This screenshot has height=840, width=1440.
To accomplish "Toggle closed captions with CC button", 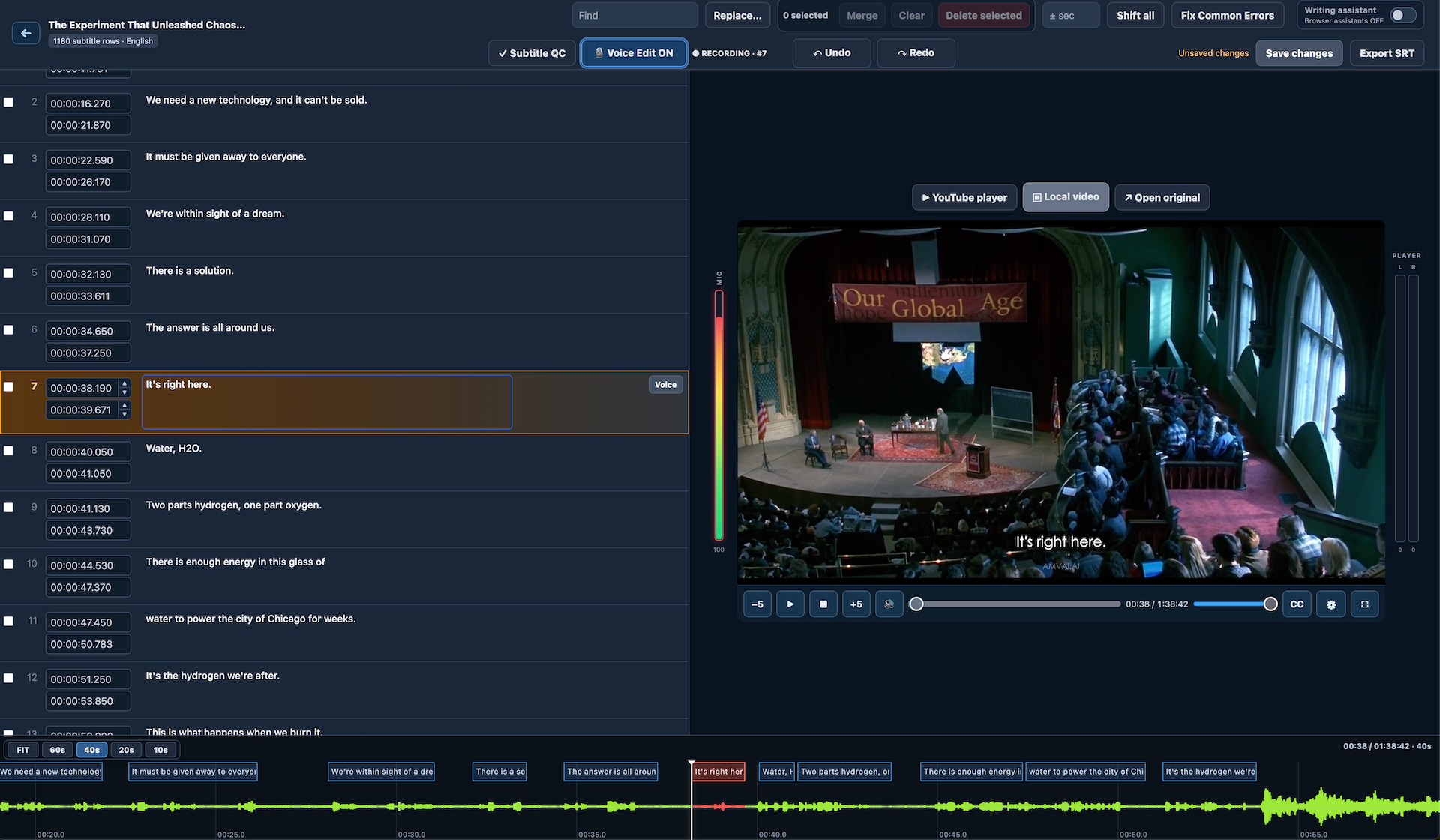I will tap(1297, 604).
